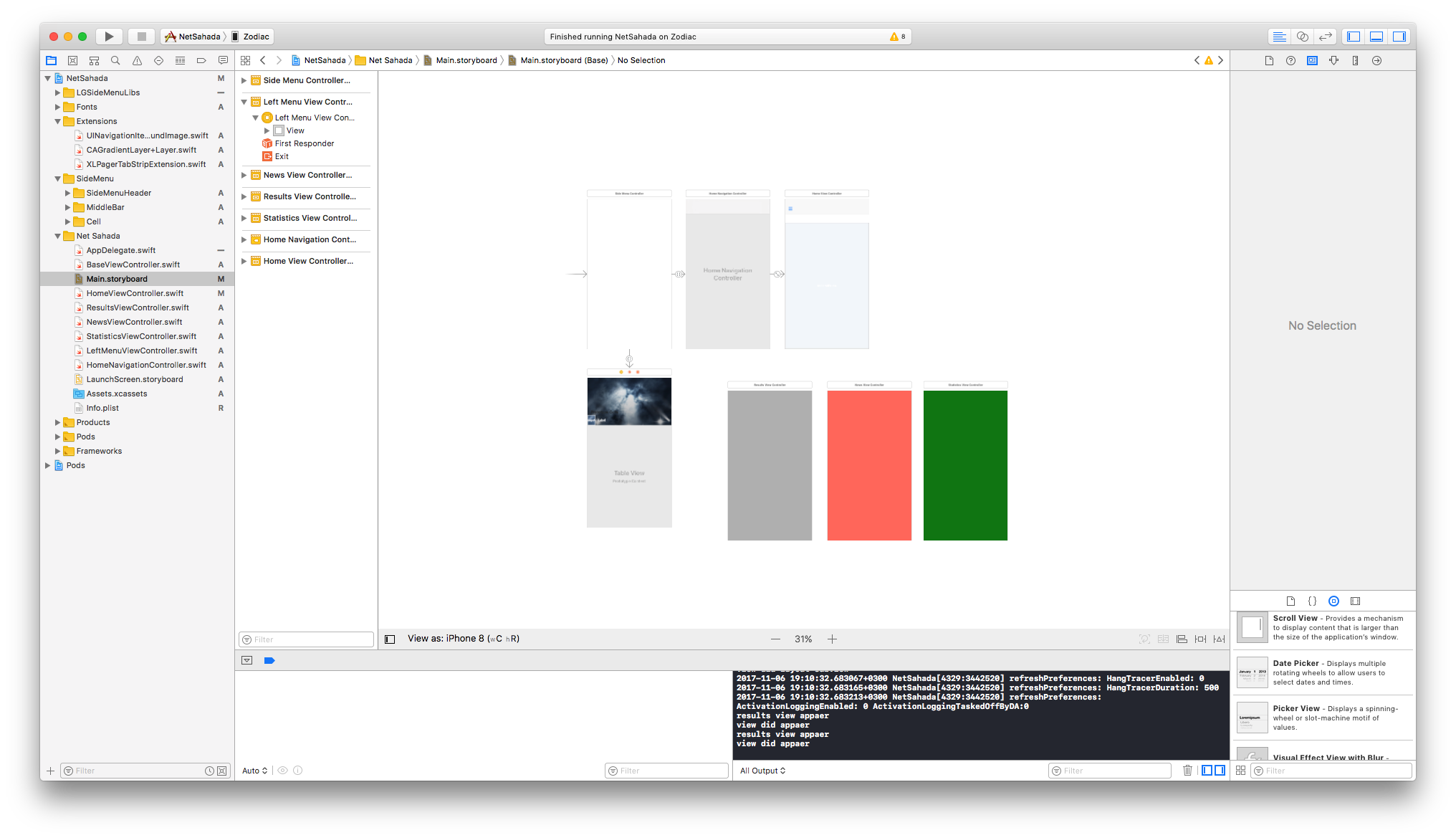Open the All Output dropdown
This screenshot has height=838, width=1456.
click(x=762, y=771)
